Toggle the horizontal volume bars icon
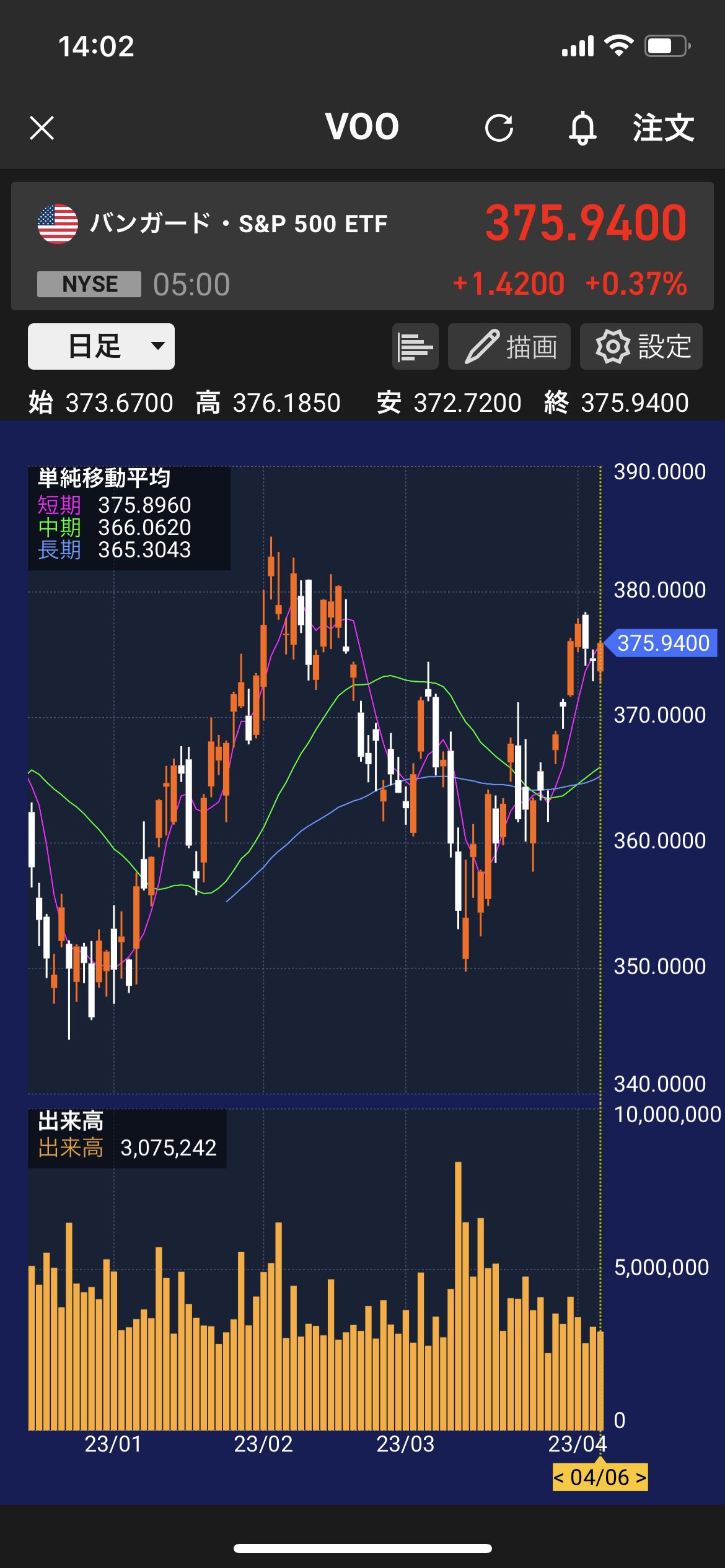This screenshot has height=1568, width=725. [415, 347]
